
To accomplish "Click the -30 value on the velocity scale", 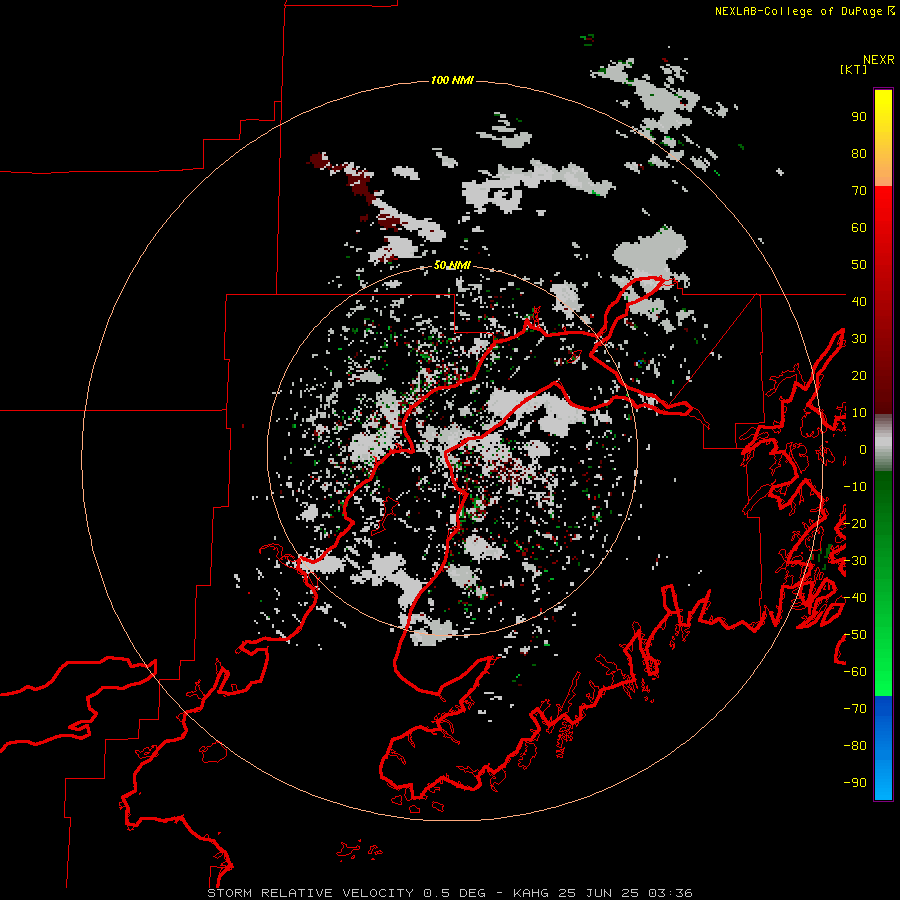I will coord(855,561).
